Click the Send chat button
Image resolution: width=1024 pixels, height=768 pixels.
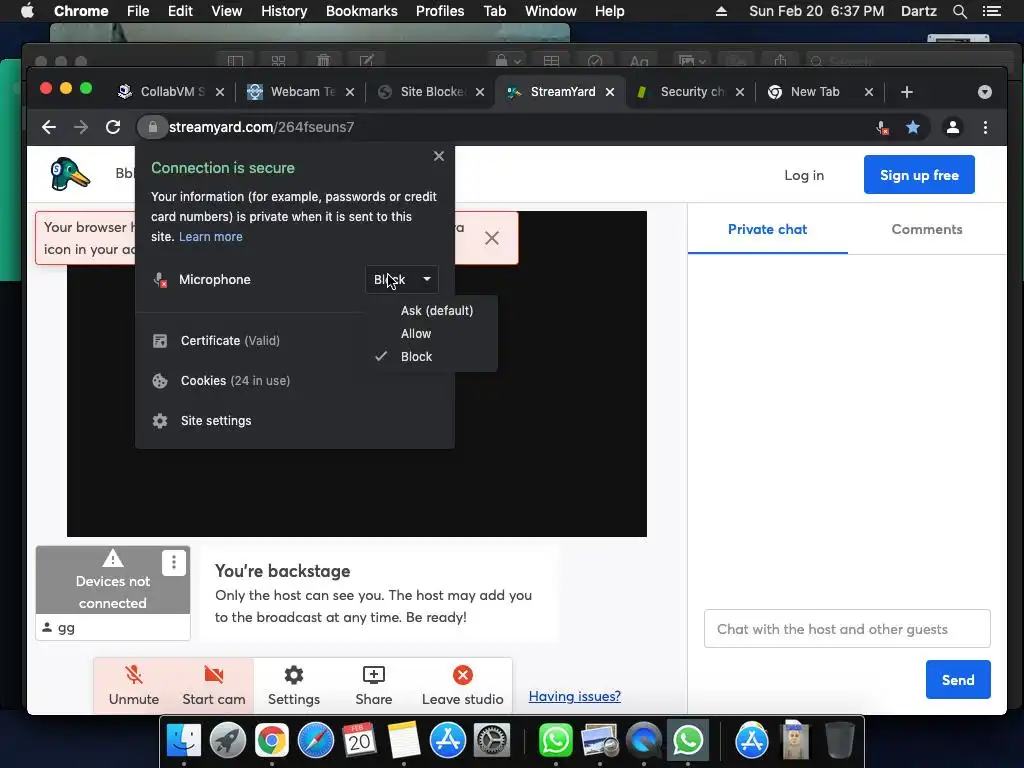pos(958,680)
